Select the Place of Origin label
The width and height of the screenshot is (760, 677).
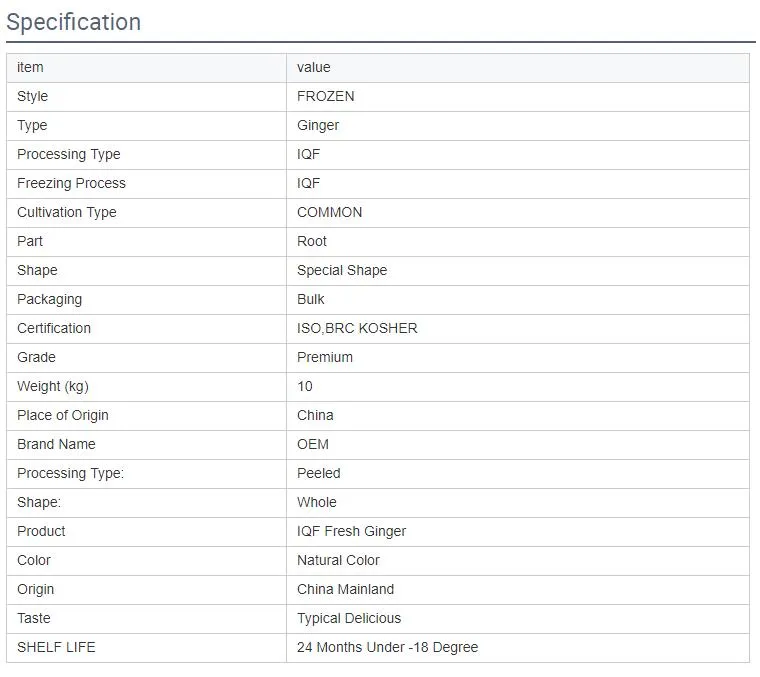[x=63, y=415]
